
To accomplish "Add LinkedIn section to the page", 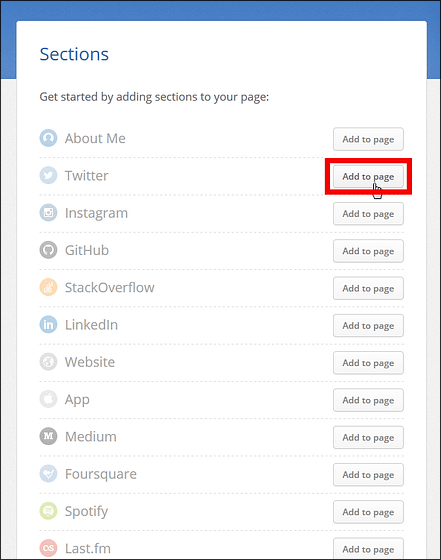I will pos(368,325).
